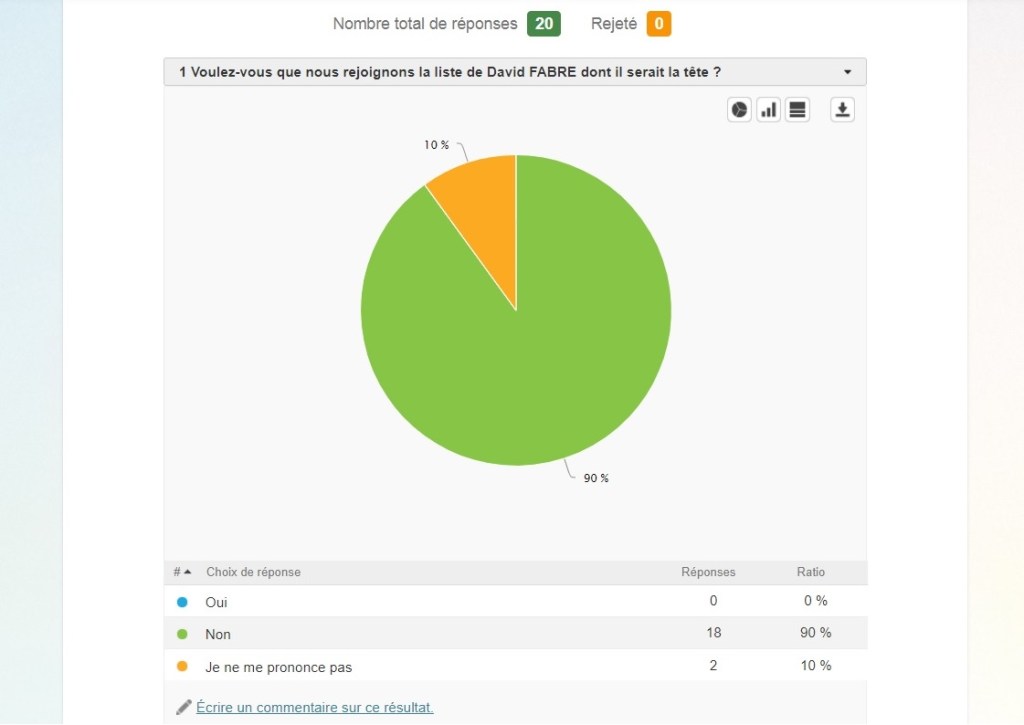The width and height of the screenshot is (1024, 725).
Task: Click the orange 'Je ne me prononce pas' dot
Action: (182, 666)
